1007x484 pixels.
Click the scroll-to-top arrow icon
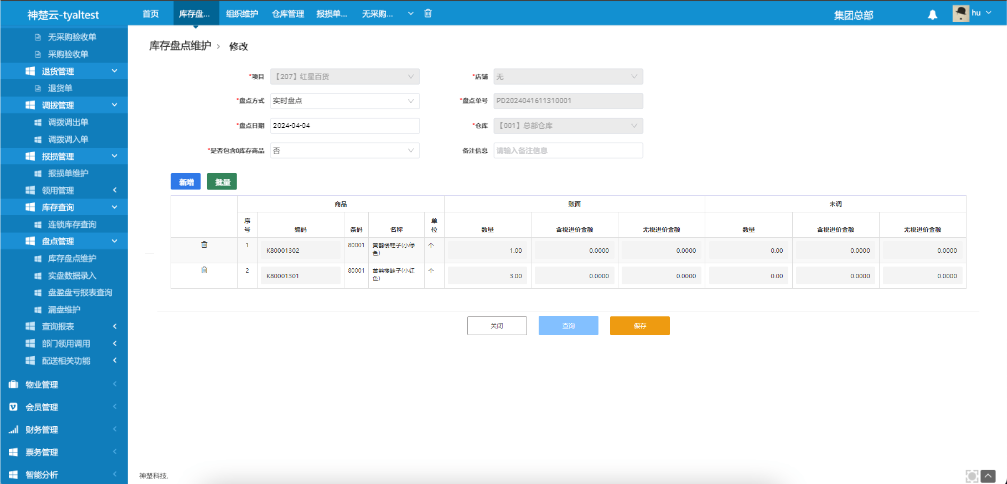point(988,476)
